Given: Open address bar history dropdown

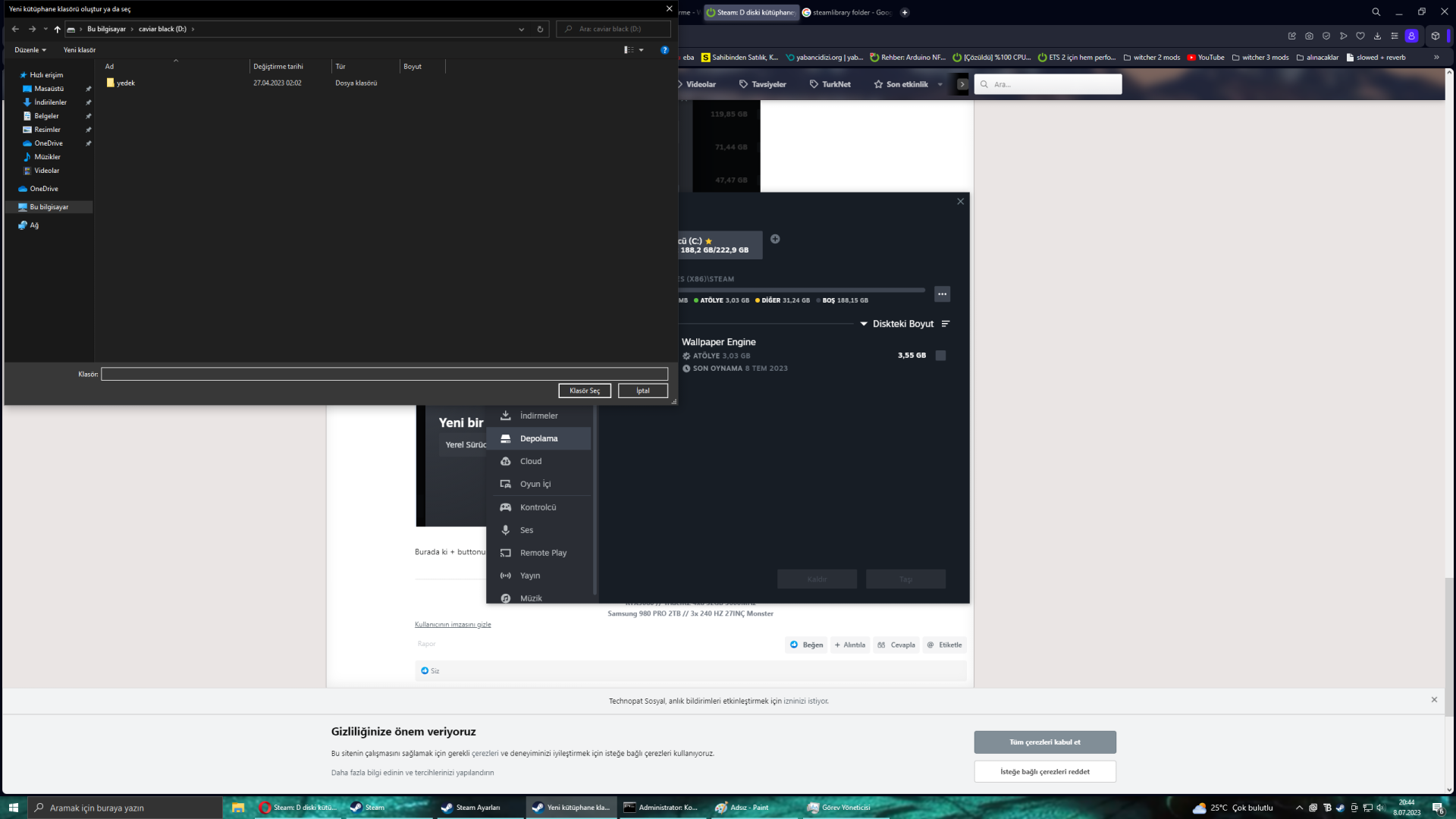Looking at the screenshot, I should (521, 30).
